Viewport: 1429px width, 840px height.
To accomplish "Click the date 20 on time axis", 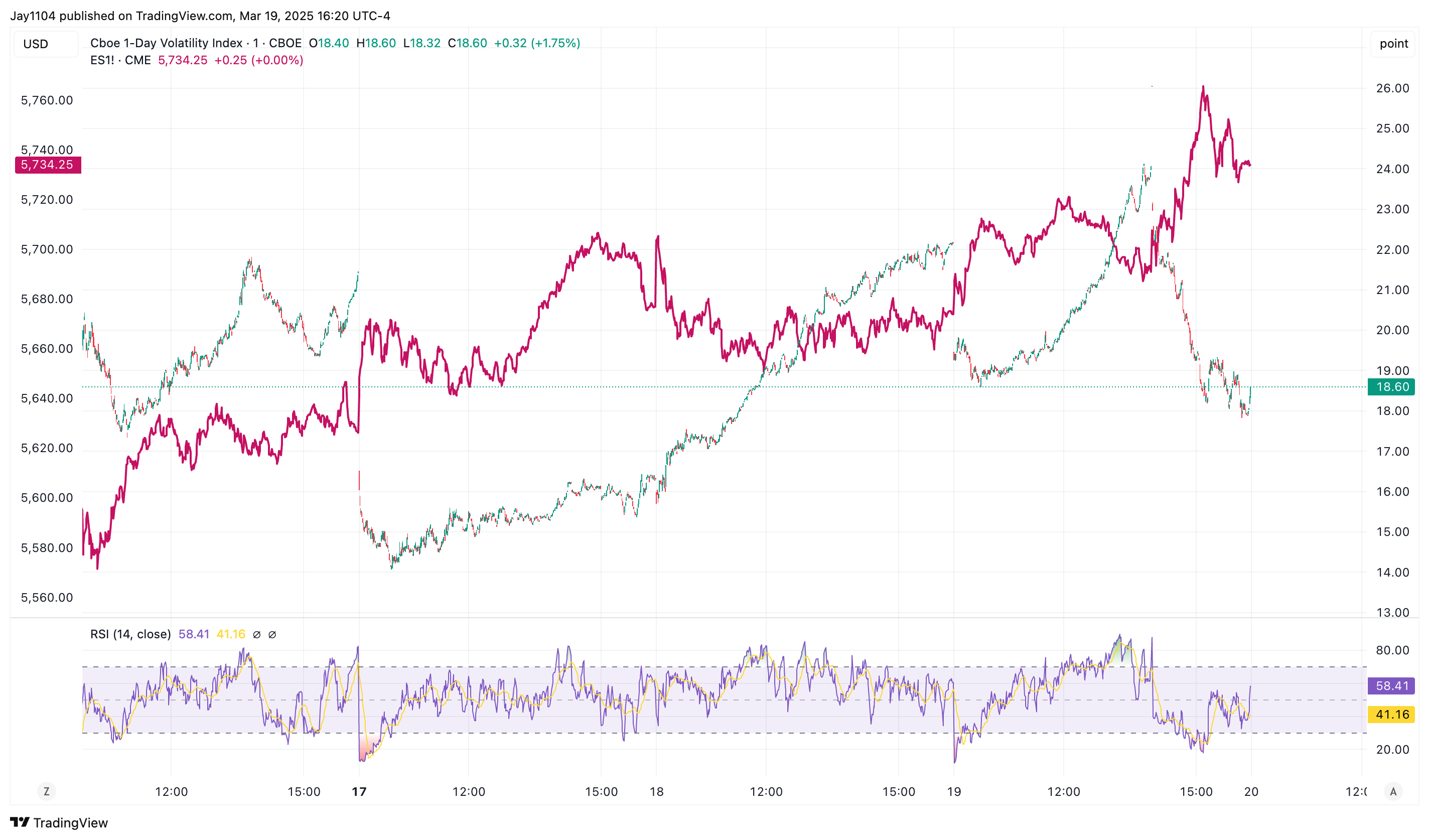I will click(x=1251, y=791).
